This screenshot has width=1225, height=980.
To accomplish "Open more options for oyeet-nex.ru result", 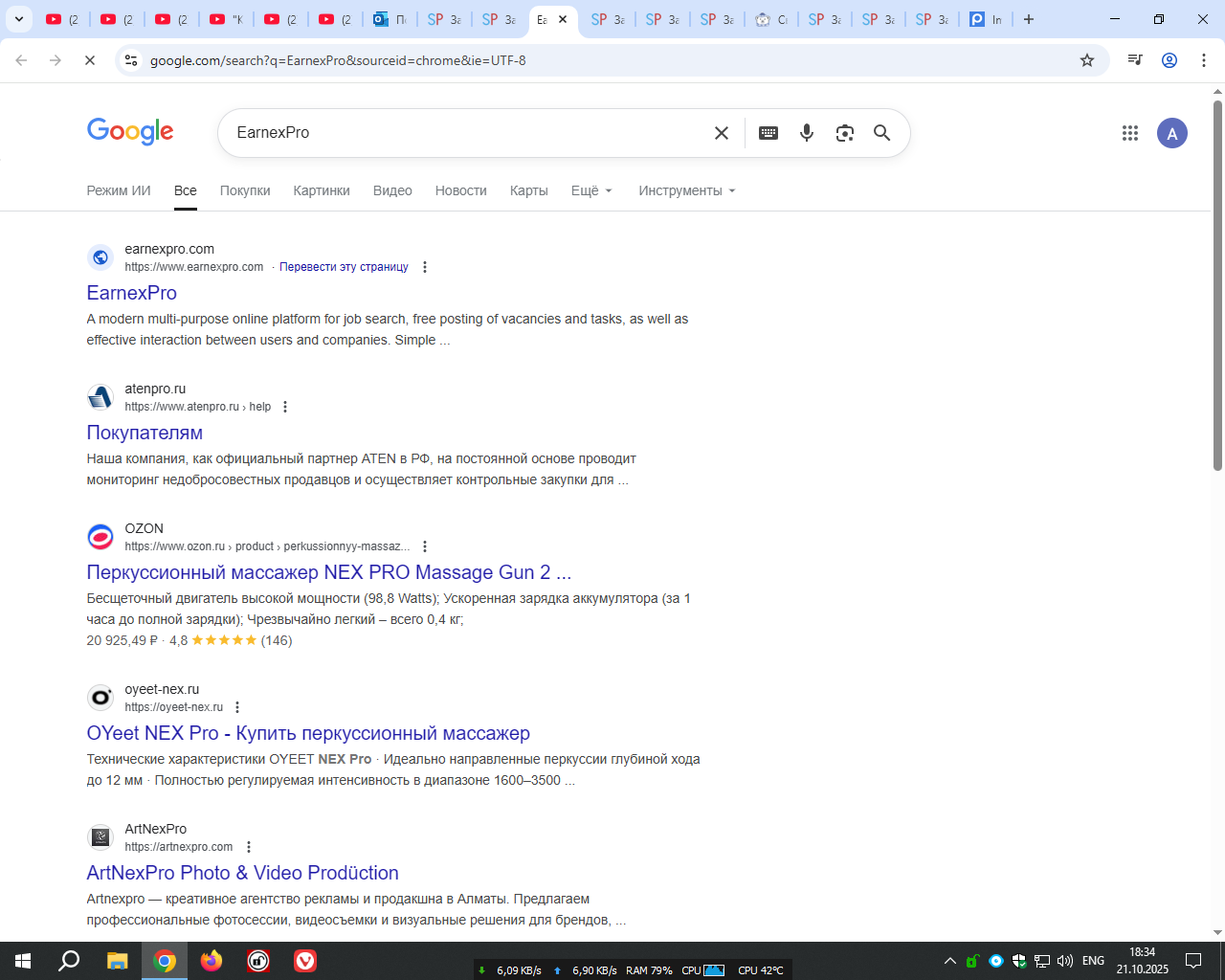I will (x=237, y=707).
